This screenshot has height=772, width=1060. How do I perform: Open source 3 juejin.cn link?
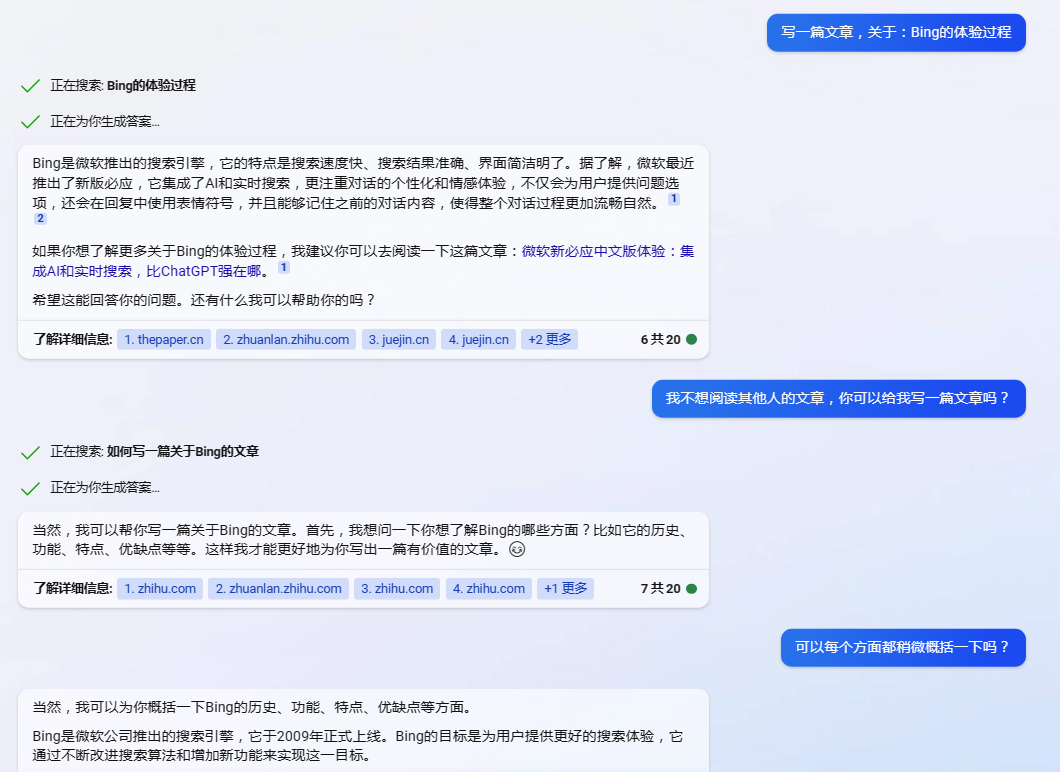tap(399, 339)
